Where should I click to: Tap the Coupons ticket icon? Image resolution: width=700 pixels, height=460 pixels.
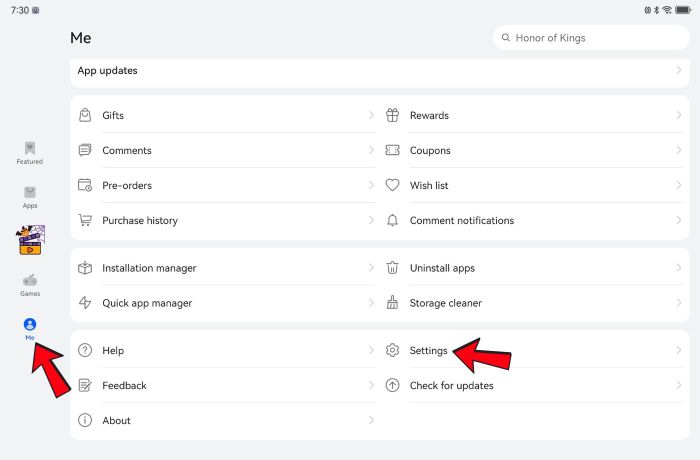coord(392,151)
